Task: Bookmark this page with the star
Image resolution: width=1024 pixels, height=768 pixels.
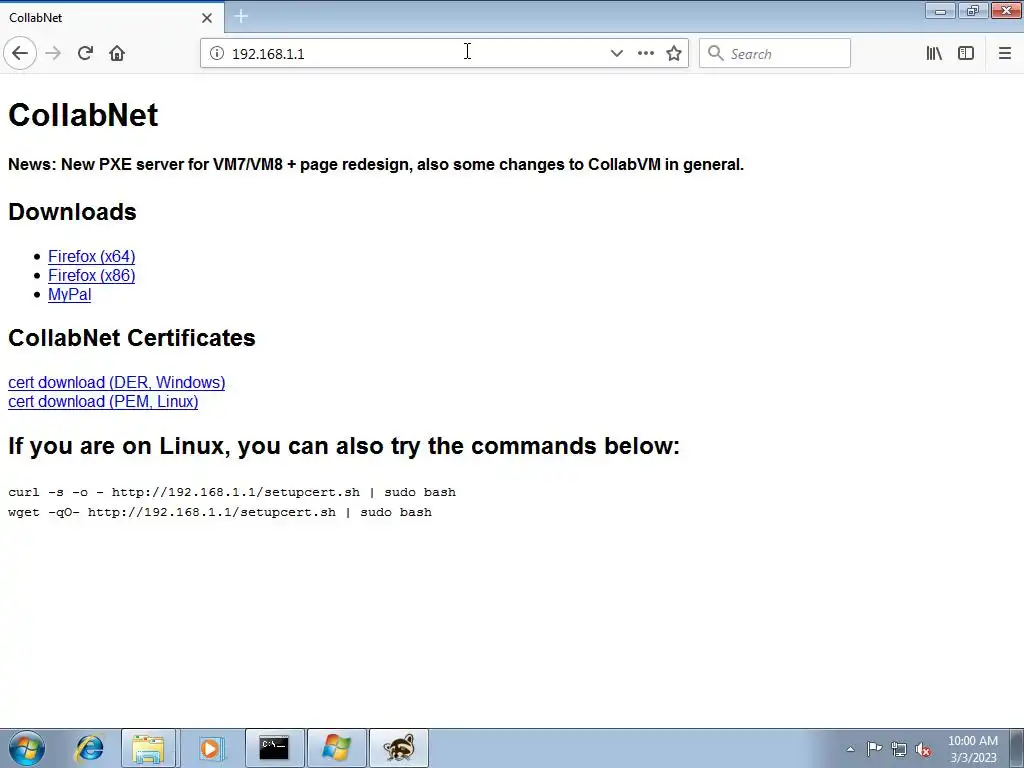Action: [x=674, y=54]
